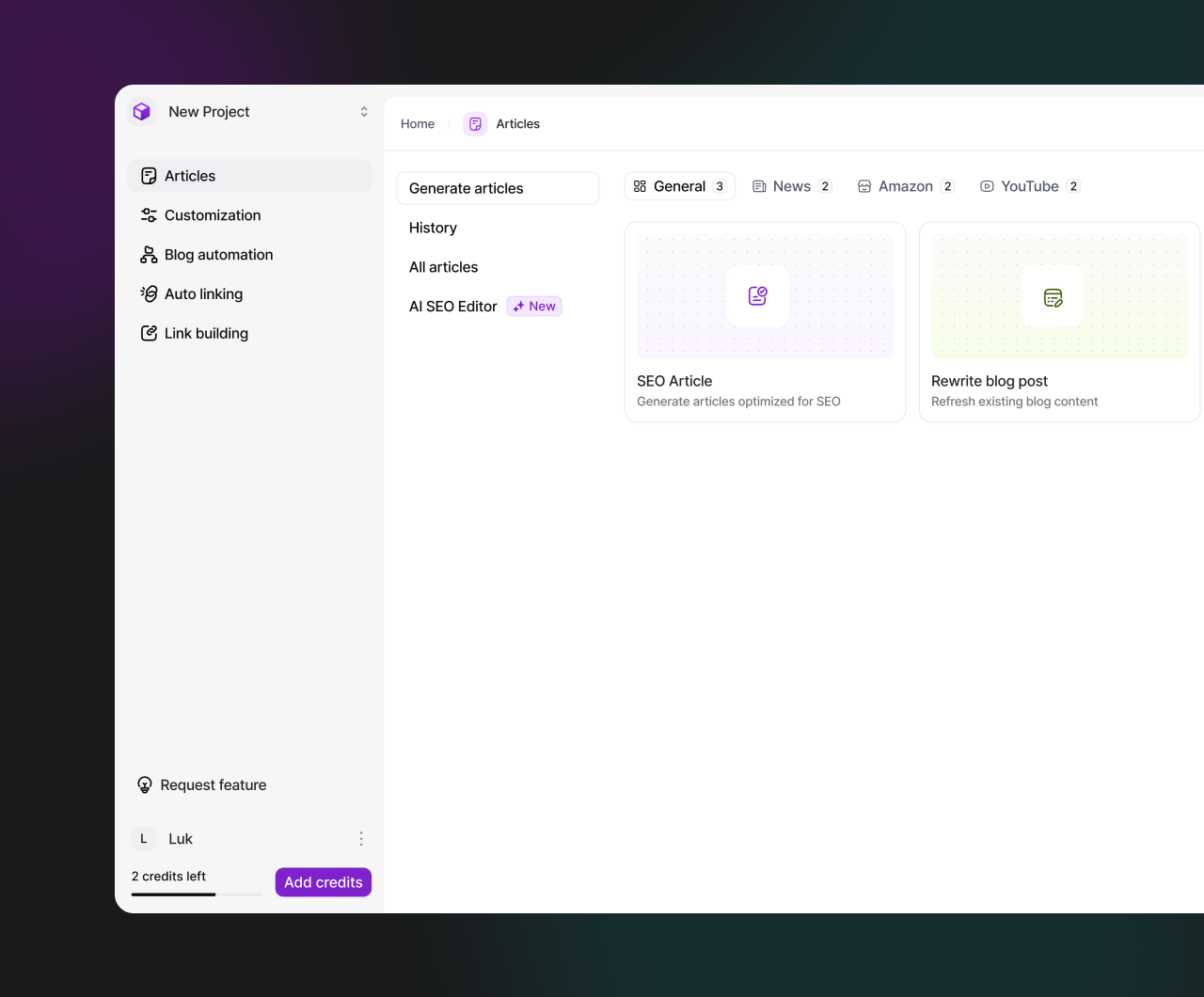Click the credits usage progress bar

(x=197, y=894)
